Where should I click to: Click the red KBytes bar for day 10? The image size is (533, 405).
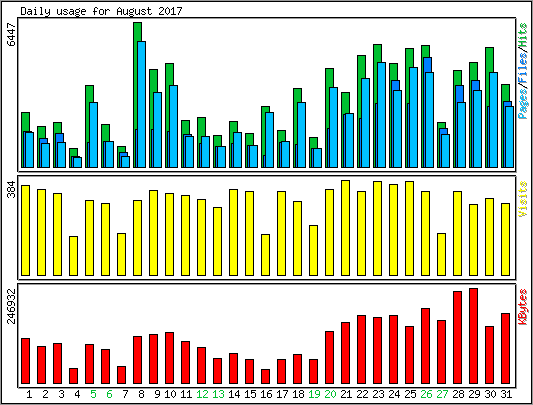[170, 358]
